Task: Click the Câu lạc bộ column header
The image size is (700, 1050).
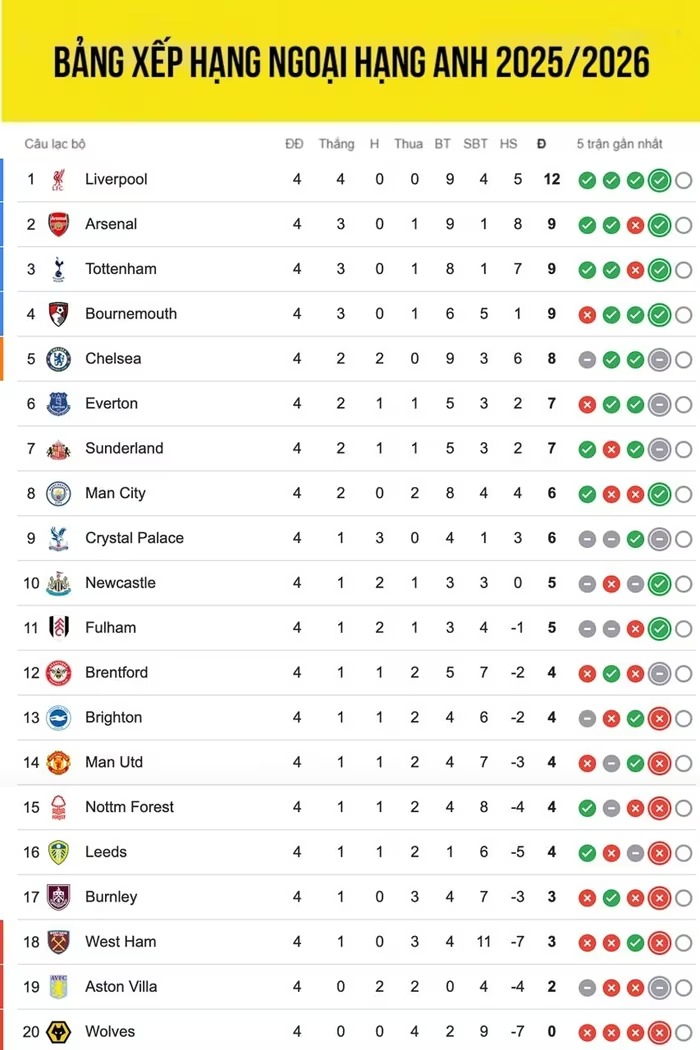Action: pyautogui.click(x=55, y=144)
